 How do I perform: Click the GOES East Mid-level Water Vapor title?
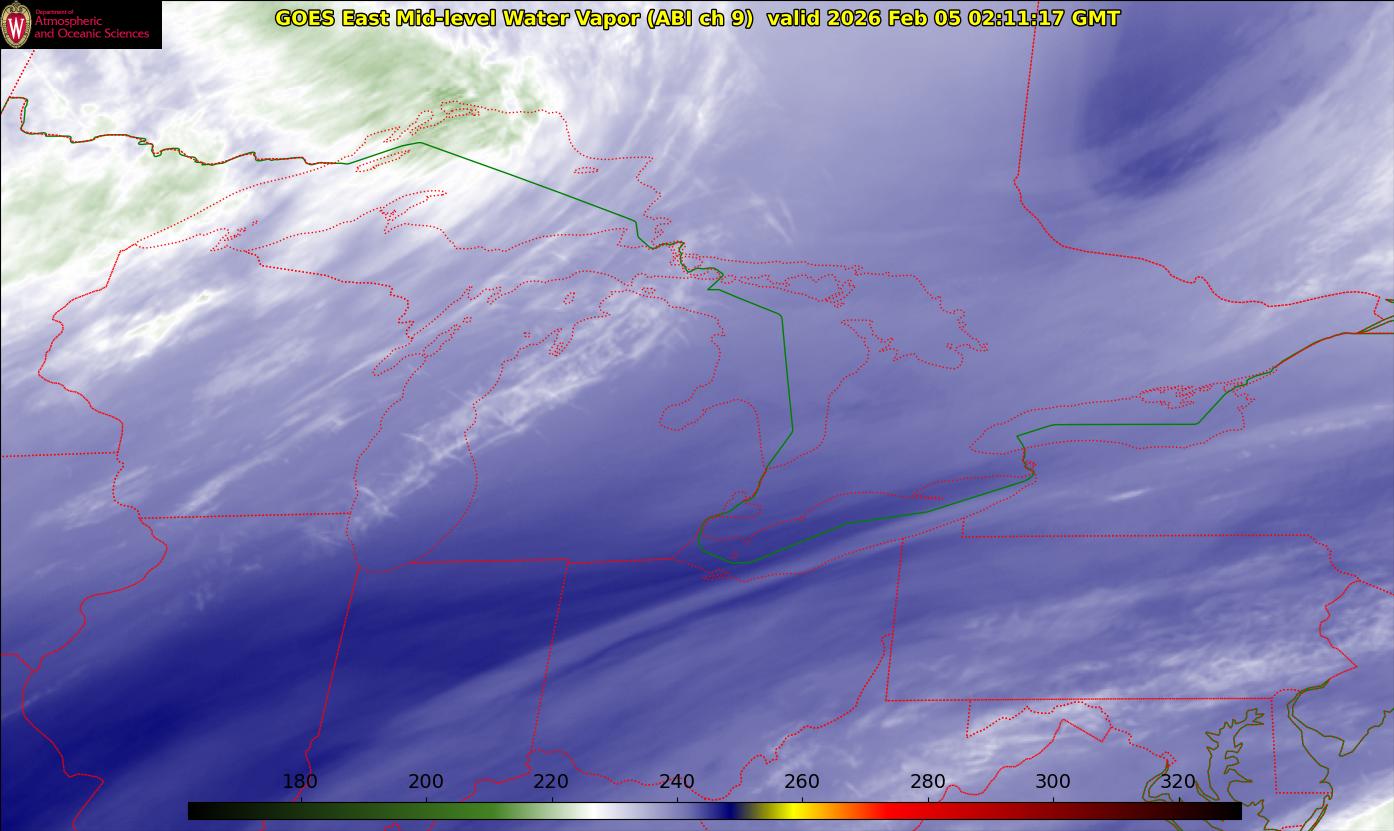[513, 18]
